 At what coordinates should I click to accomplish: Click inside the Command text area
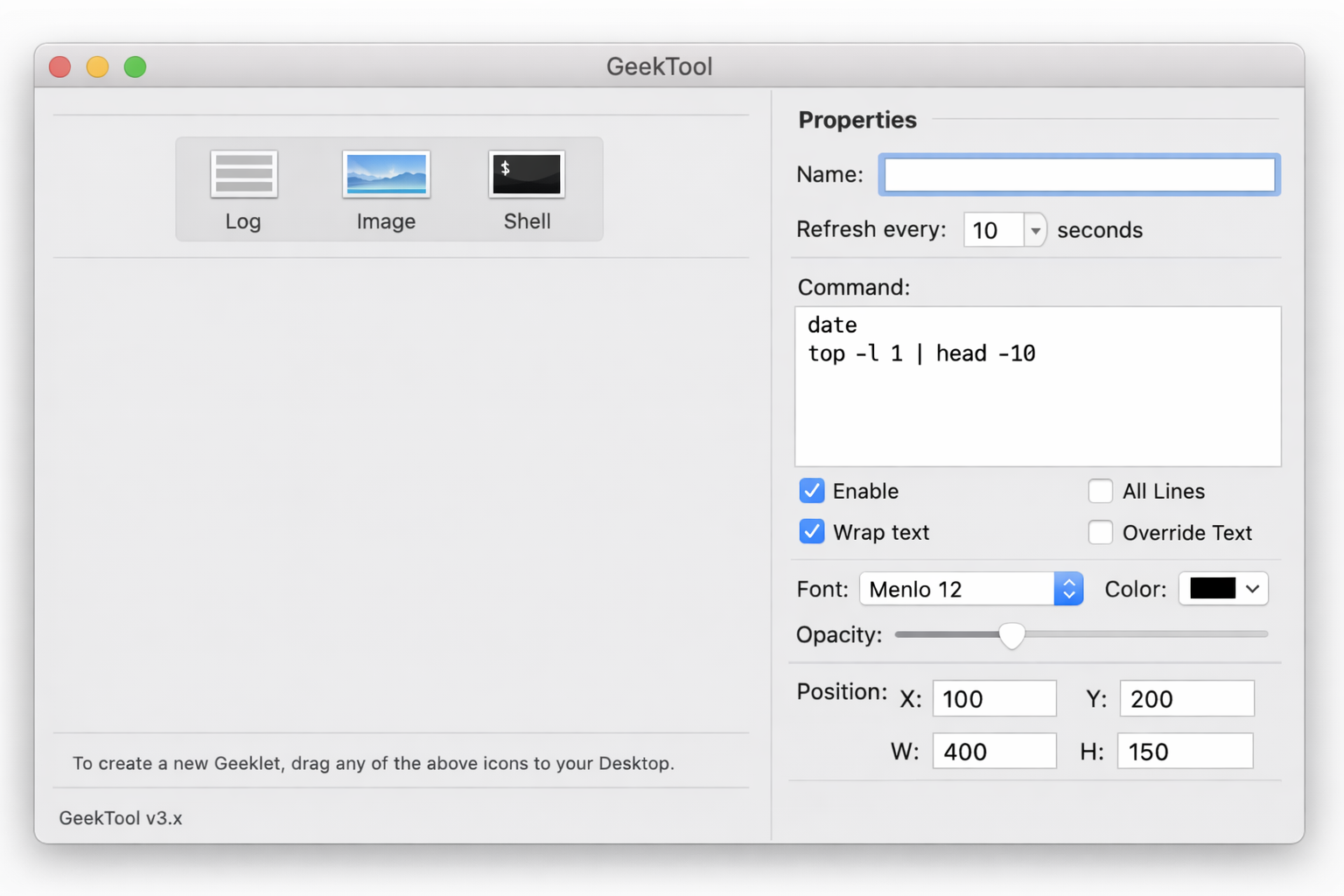pos(1038,387)
